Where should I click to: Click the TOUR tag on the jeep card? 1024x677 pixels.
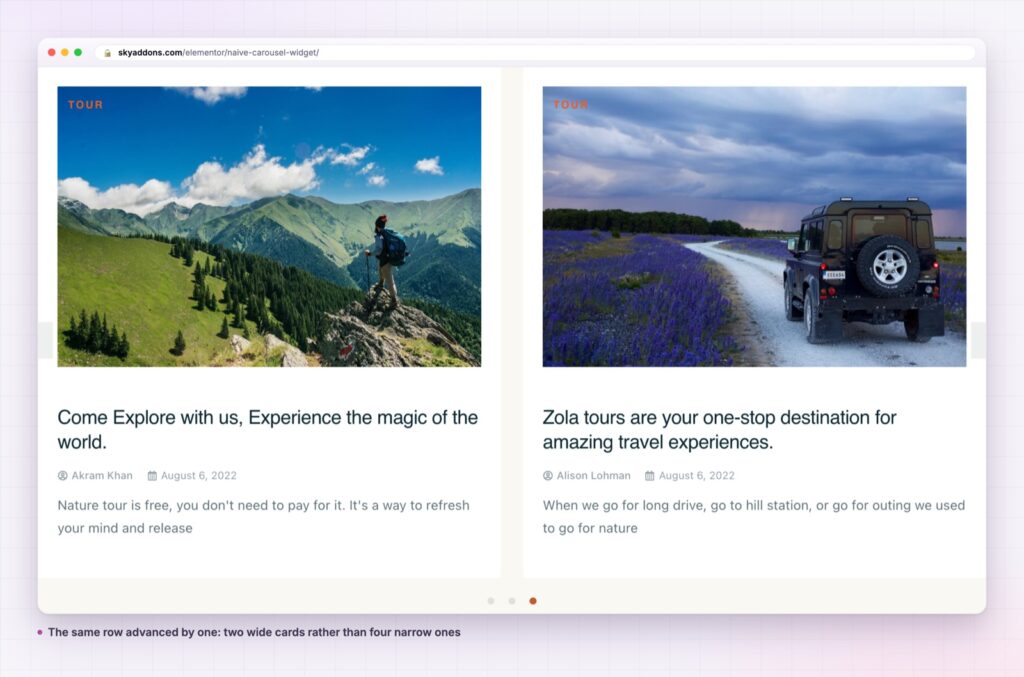571,104
